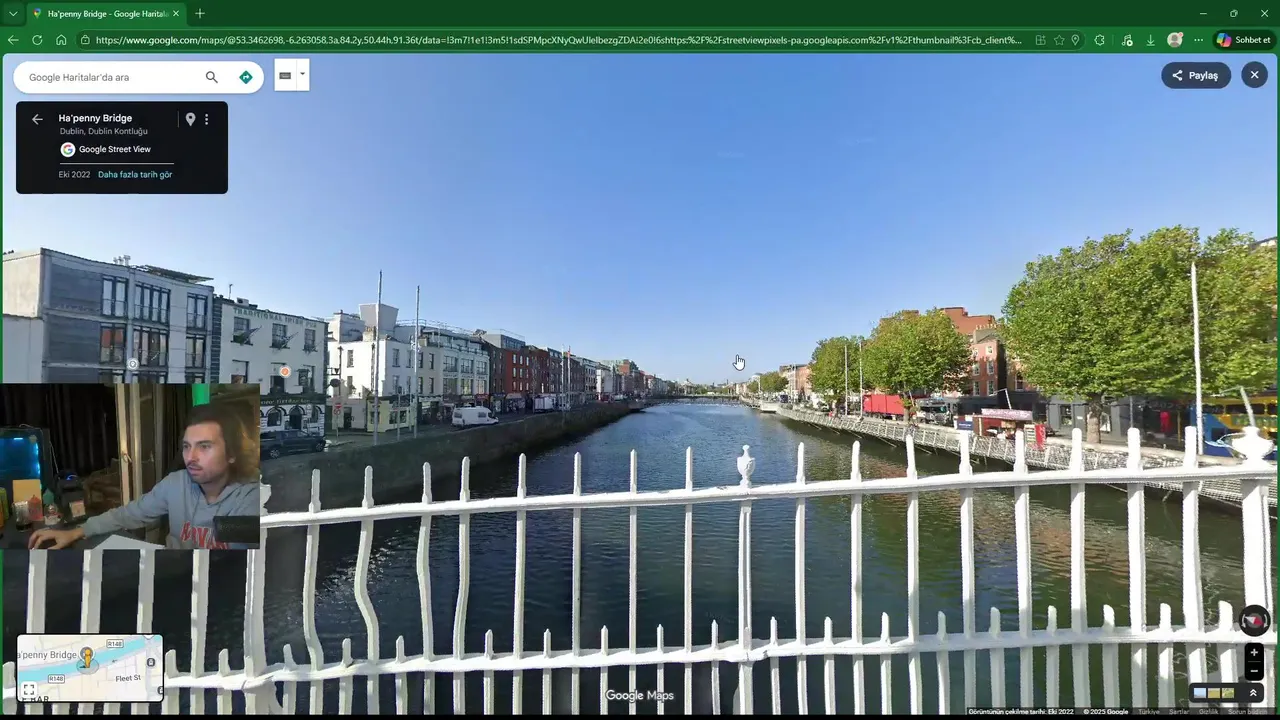The width and height of the screenshot is (1280, 720).
Task: Expand the input tools dropdown arrow
Action: 302,74
